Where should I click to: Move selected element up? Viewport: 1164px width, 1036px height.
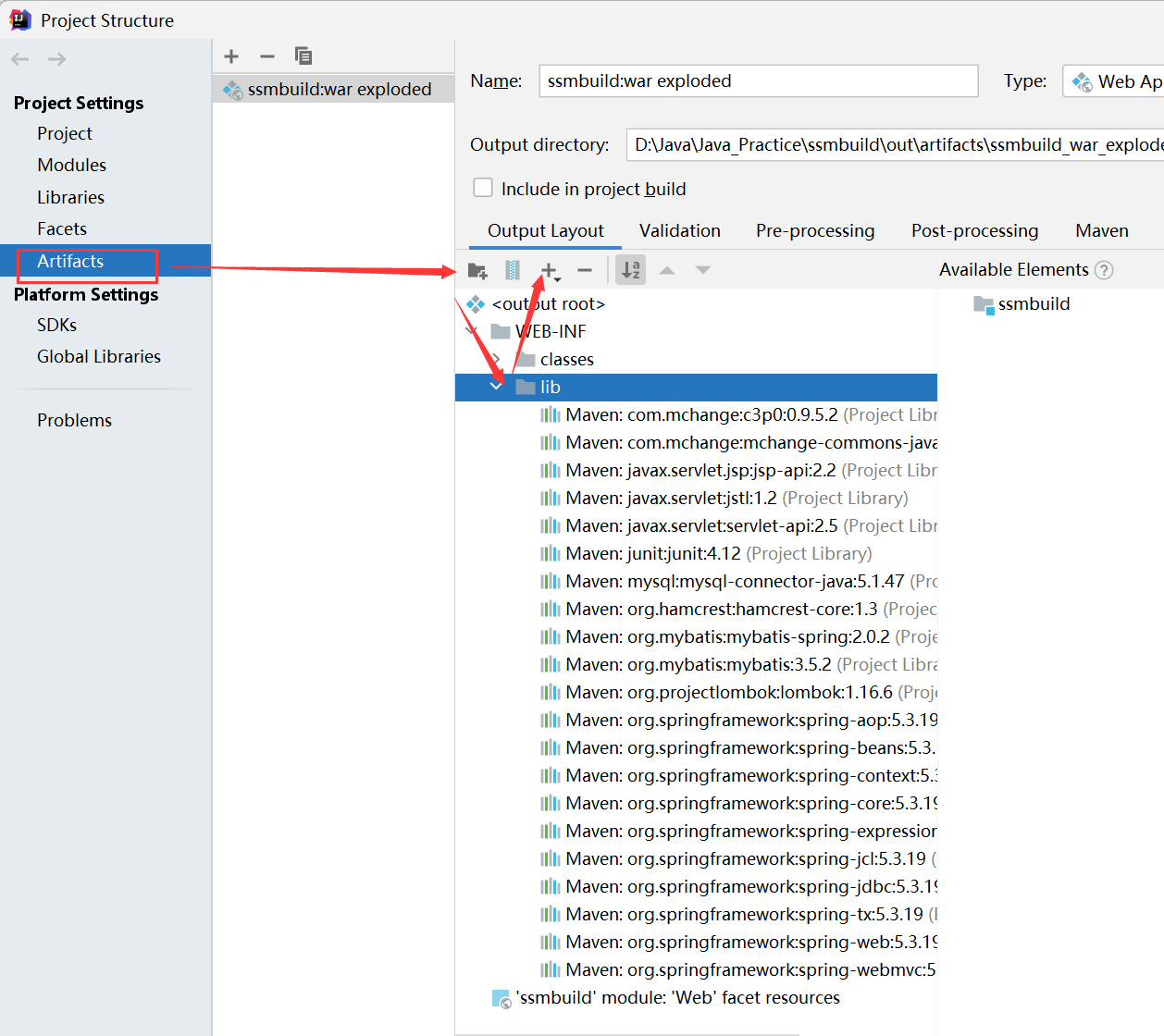point(667,270)
